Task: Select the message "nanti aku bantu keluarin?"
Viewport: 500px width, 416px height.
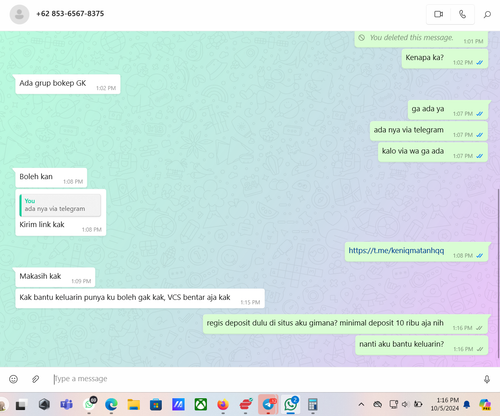Action: 422,345
